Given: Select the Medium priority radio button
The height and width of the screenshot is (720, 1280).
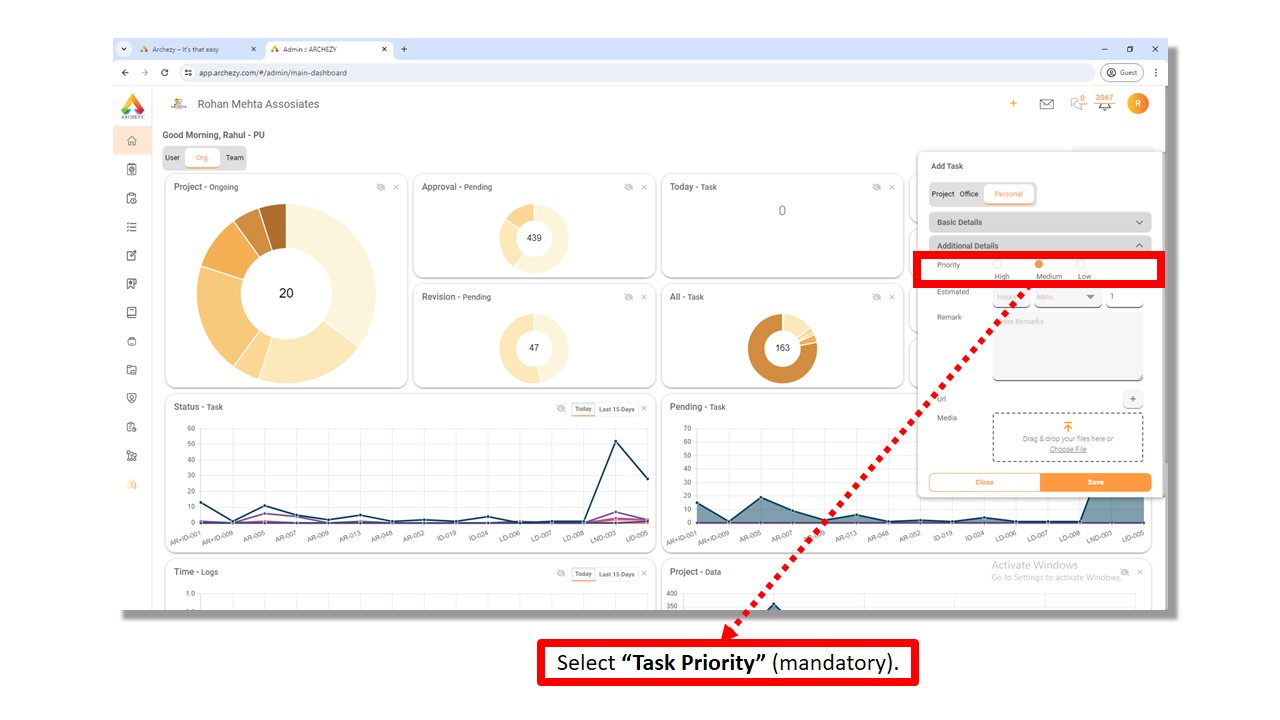Looking at the screenshot, I should click(x=1039, y=264).
